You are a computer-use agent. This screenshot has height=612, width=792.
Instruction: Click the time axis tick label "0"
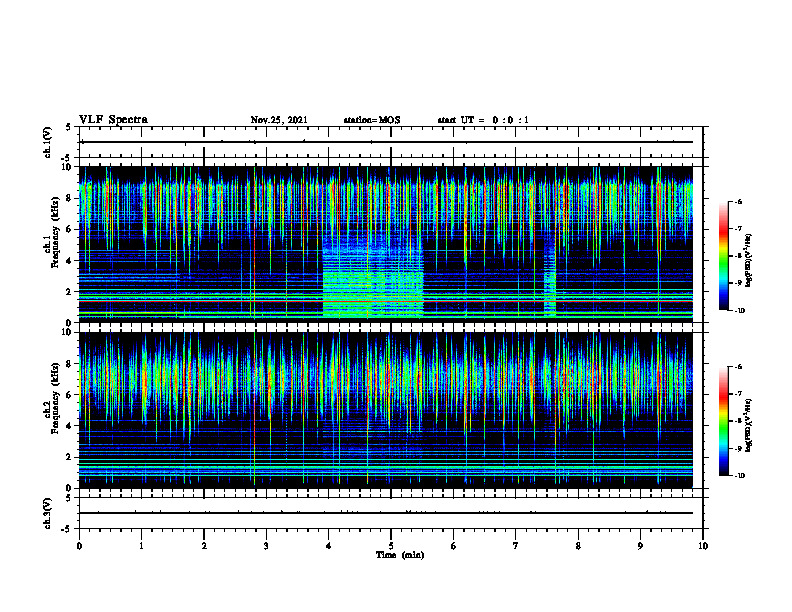(x=79, y=546)
